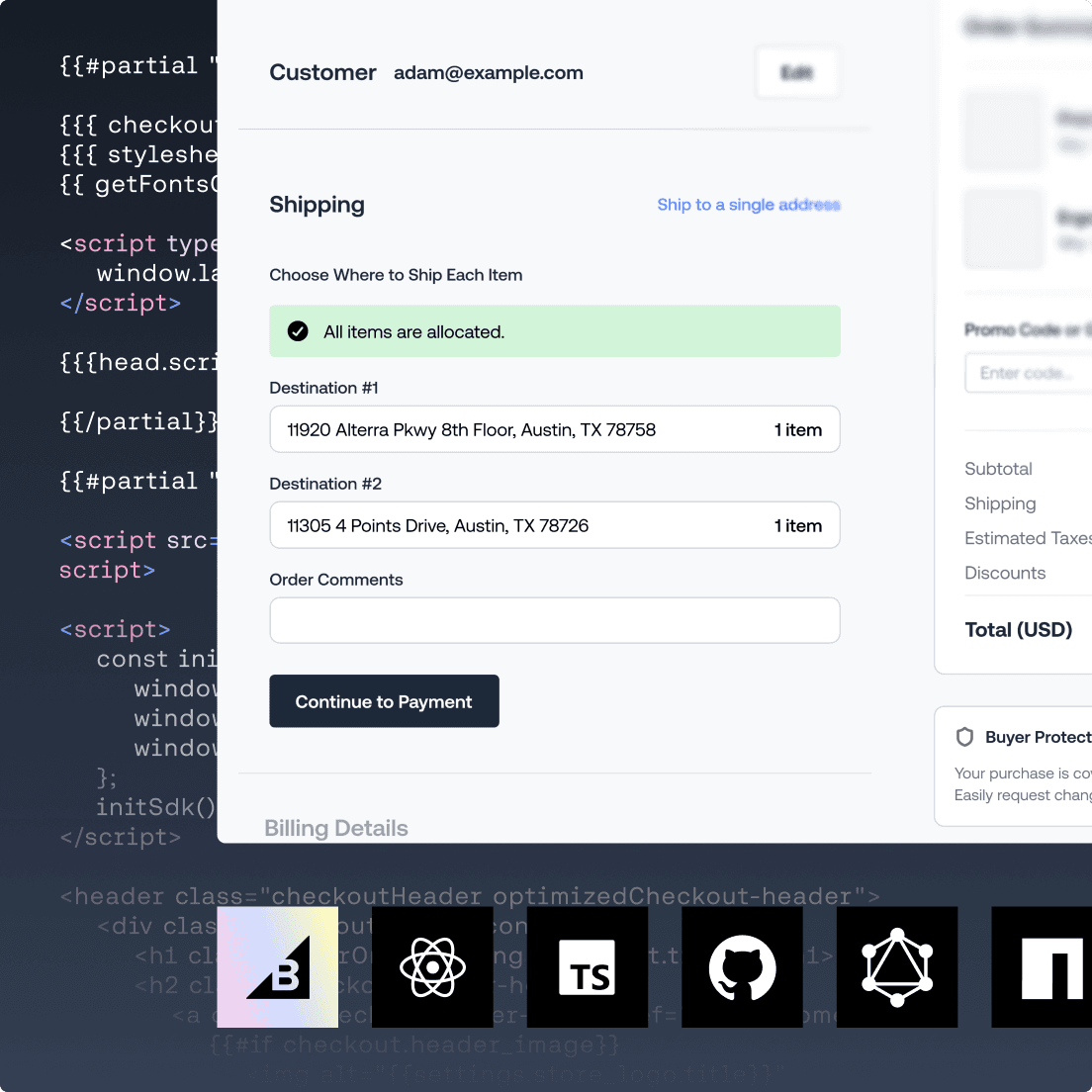
Task: Click the Buyer Protection shield icon
Action: click(964, 737)
